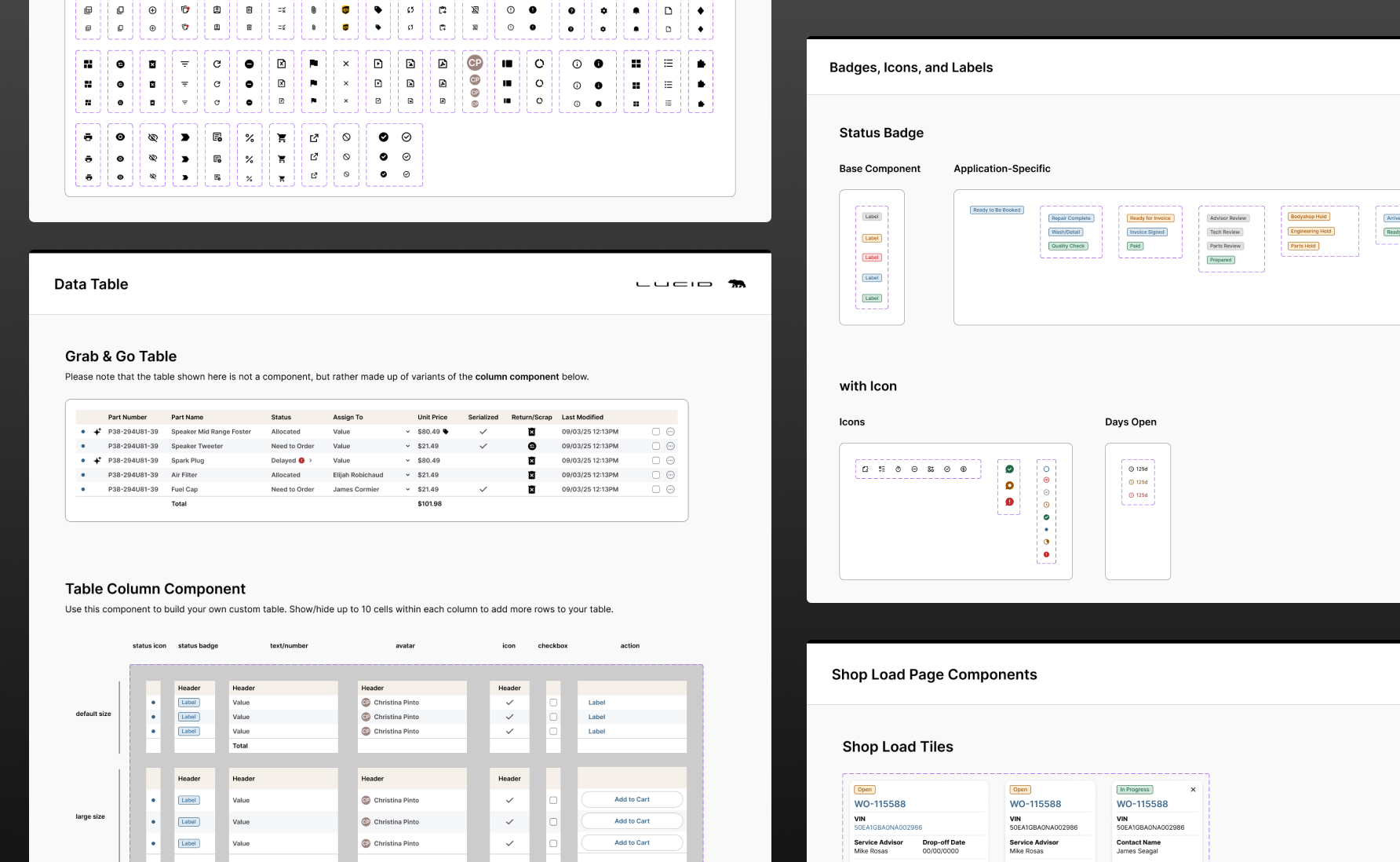Click the Last Modified column header
The height and width of the screenshot is (862, 1400).
click(x=582, y=418)
